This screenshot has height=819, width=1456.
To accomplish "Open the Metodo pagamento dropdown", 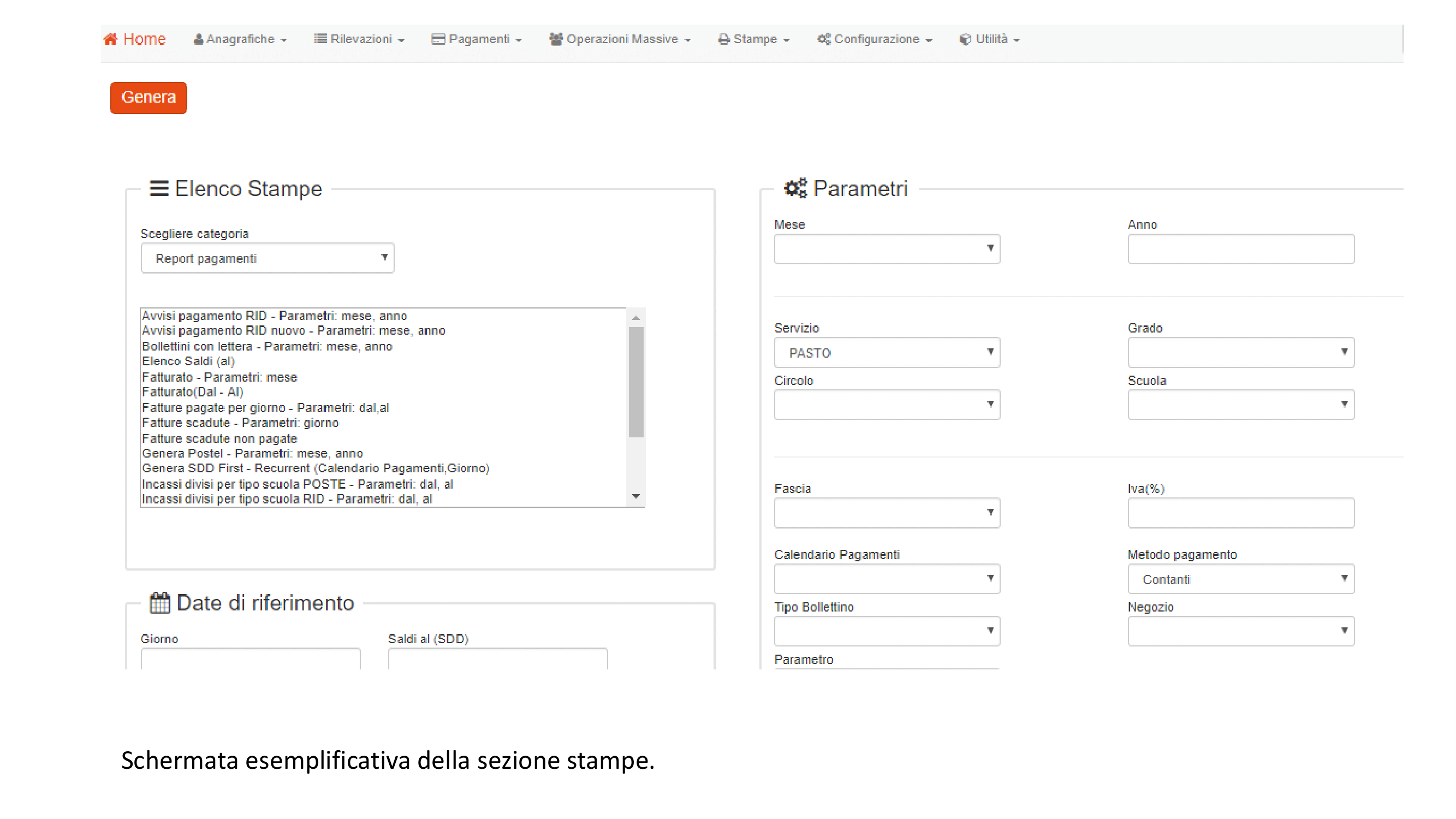I will 1241,579.
